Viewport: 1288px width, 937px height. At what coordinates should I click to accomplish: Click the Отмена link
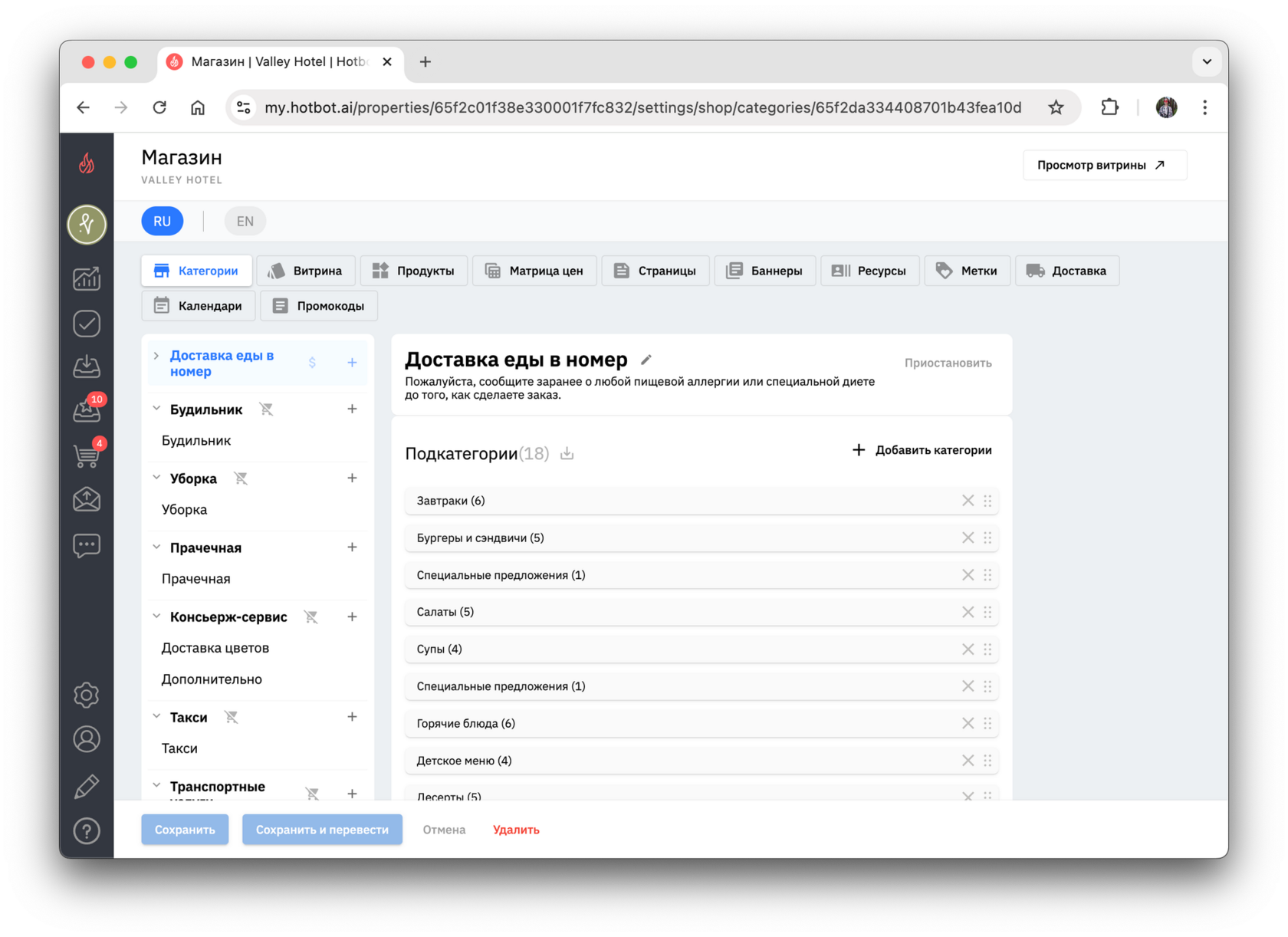point(444,830)
